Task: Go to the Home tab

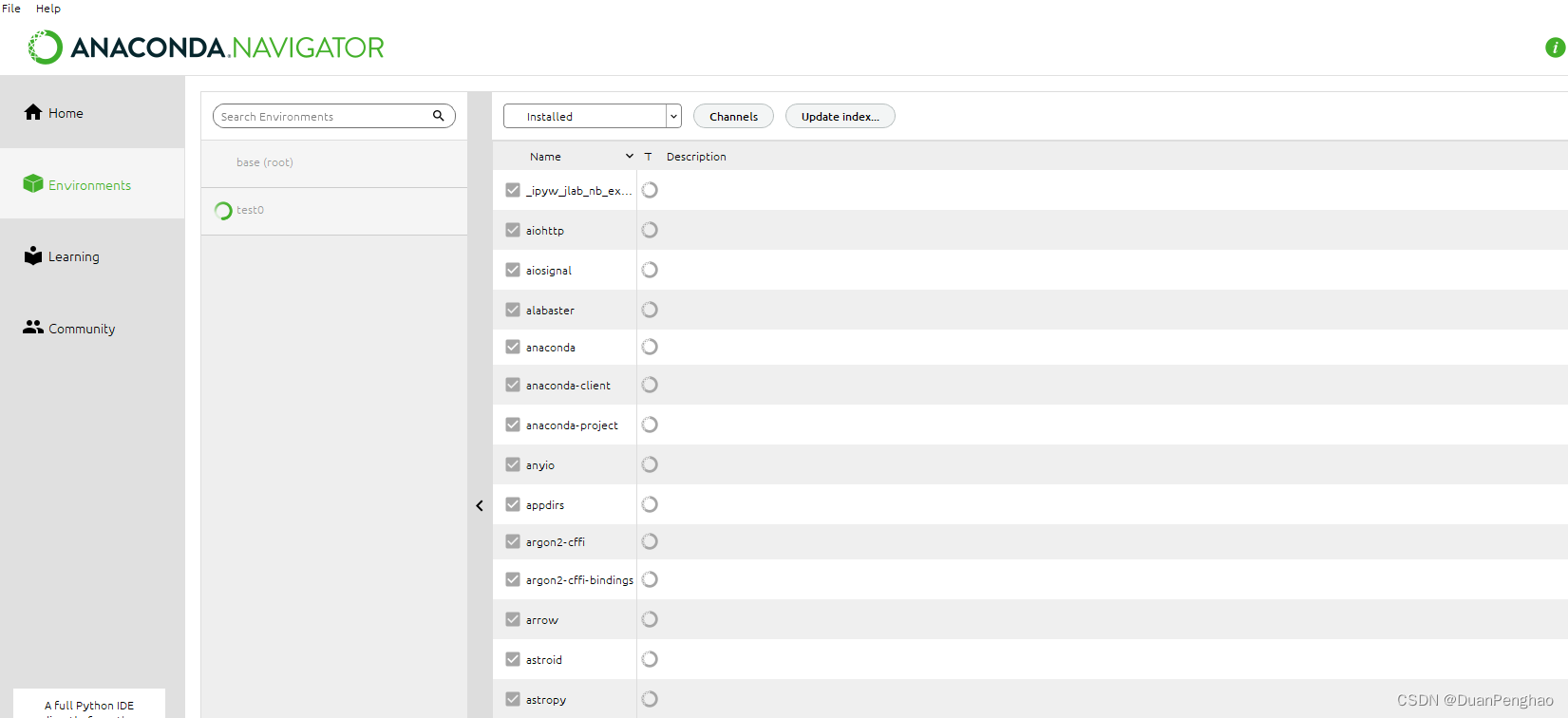Action: point(92,112)
